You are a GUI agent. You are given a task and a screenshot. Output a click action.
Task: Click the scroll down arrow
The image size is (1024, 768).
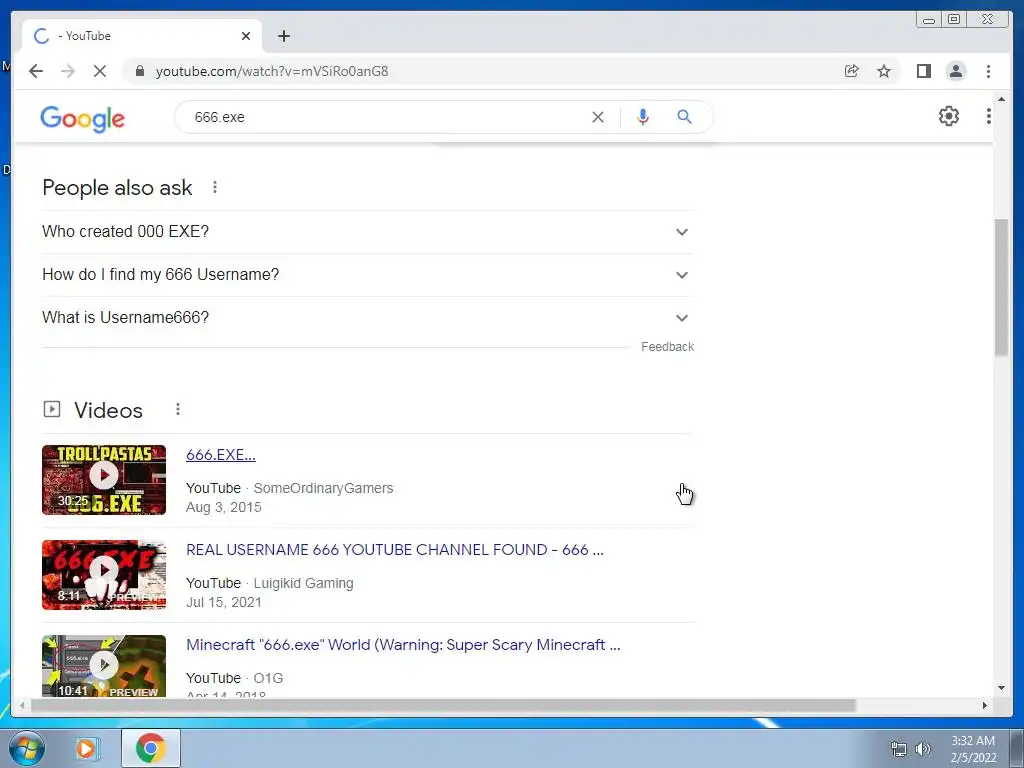click(1001, 688)
